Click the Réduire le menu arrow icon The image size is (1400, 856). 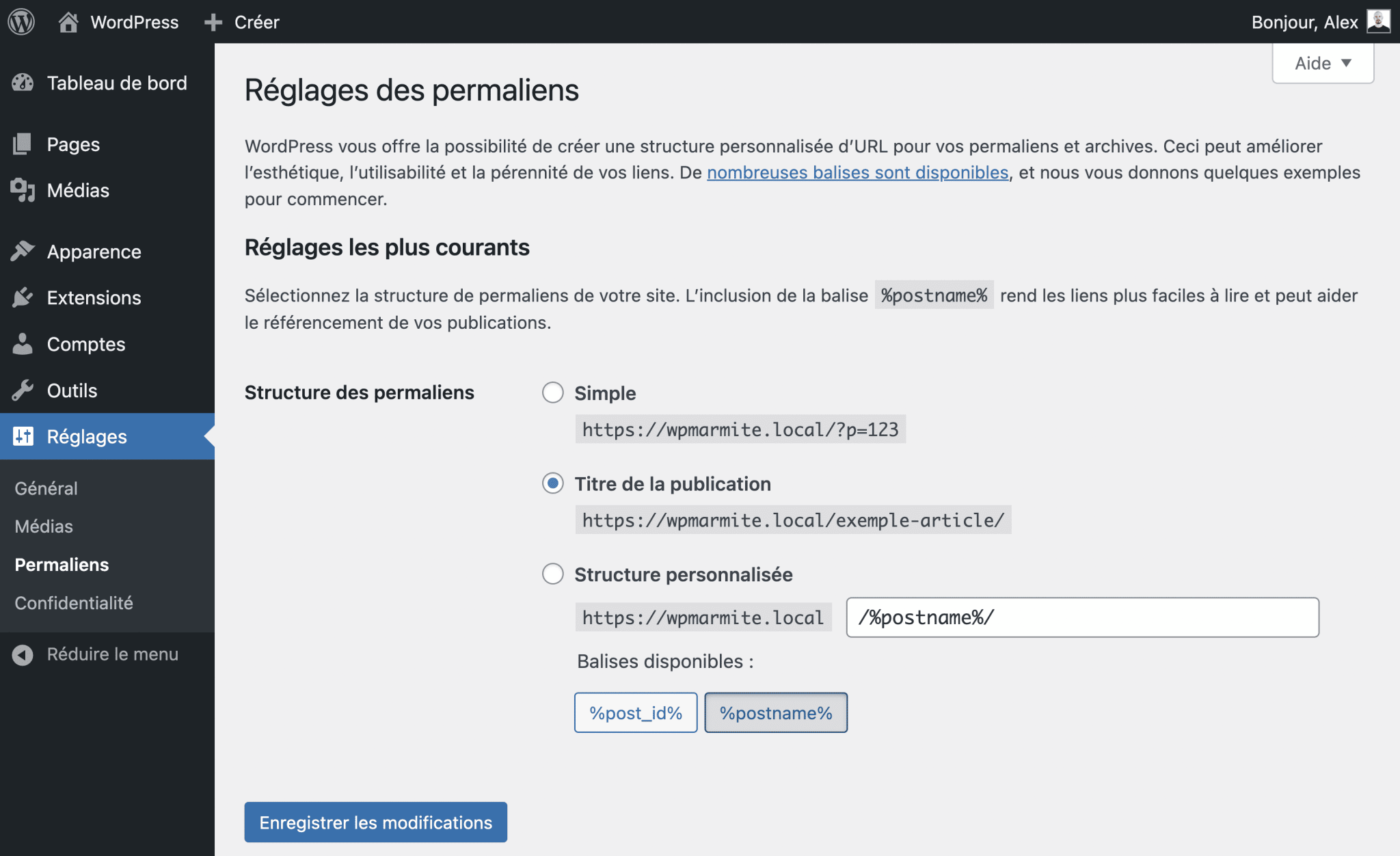(x=23, y=654)
